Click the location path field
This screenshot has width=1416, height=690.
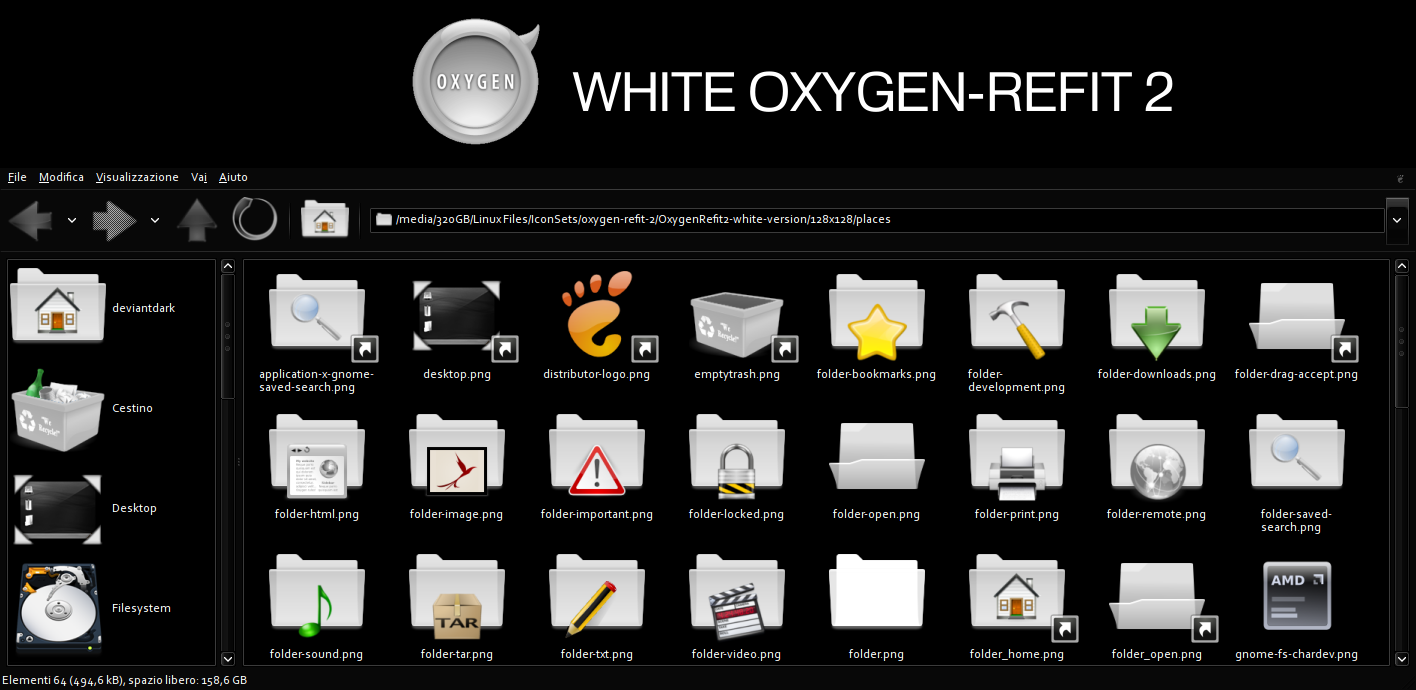[x=876, y=220]
